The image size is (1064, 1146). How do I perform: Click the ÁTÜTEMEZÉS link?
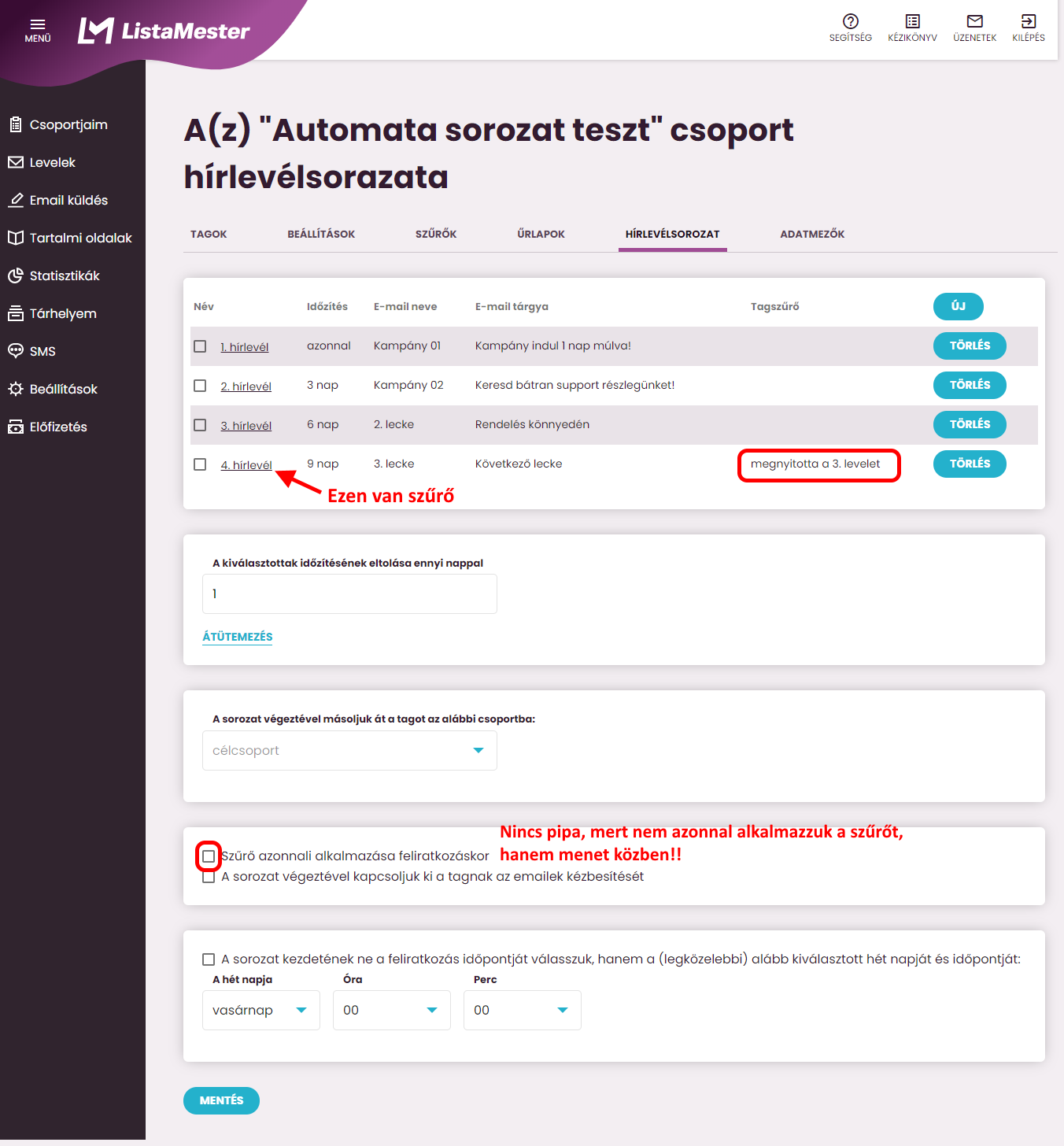(x=238, y=637)
